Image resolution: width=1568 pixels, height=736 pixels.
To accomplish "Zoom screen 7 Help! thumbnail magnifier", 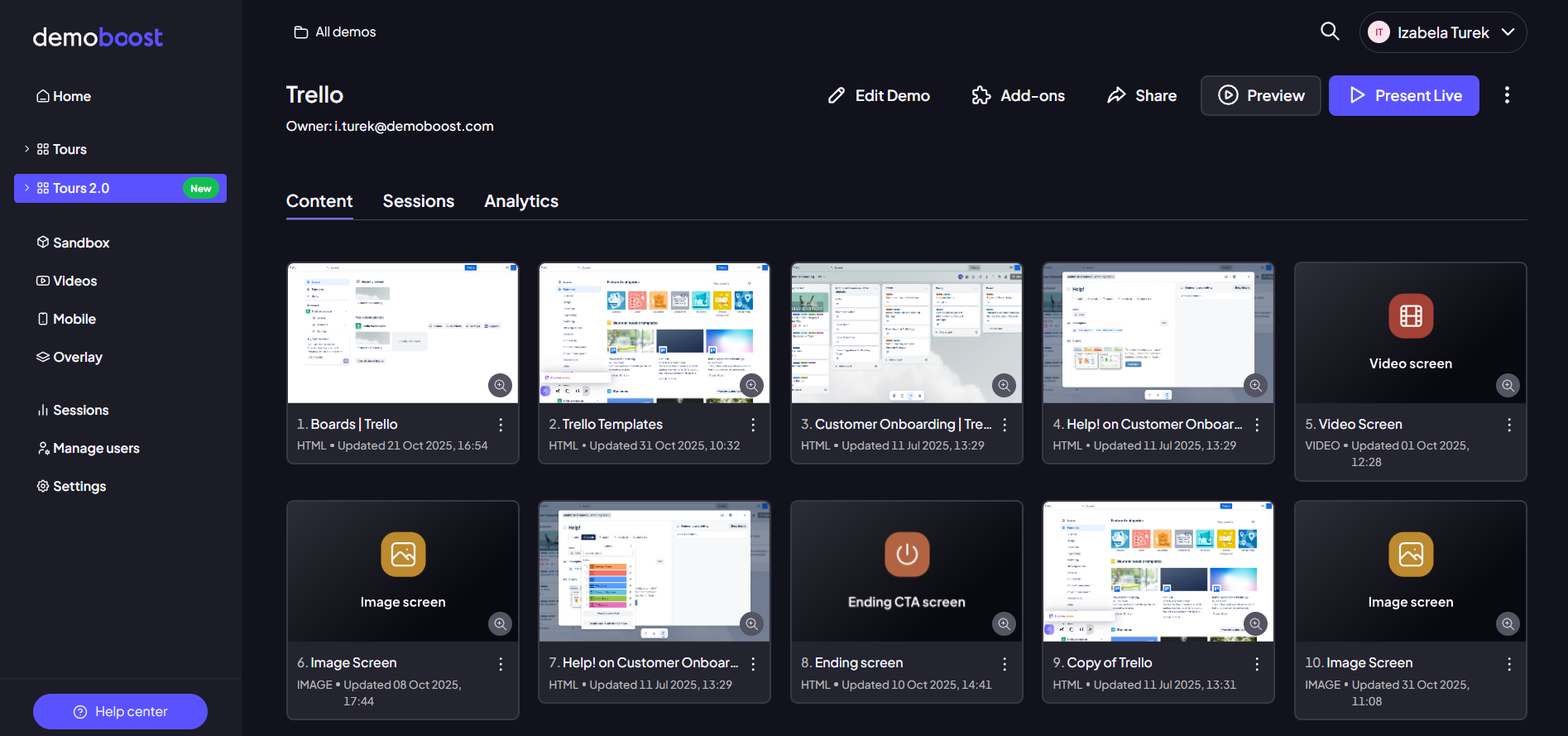I will 751,623.
